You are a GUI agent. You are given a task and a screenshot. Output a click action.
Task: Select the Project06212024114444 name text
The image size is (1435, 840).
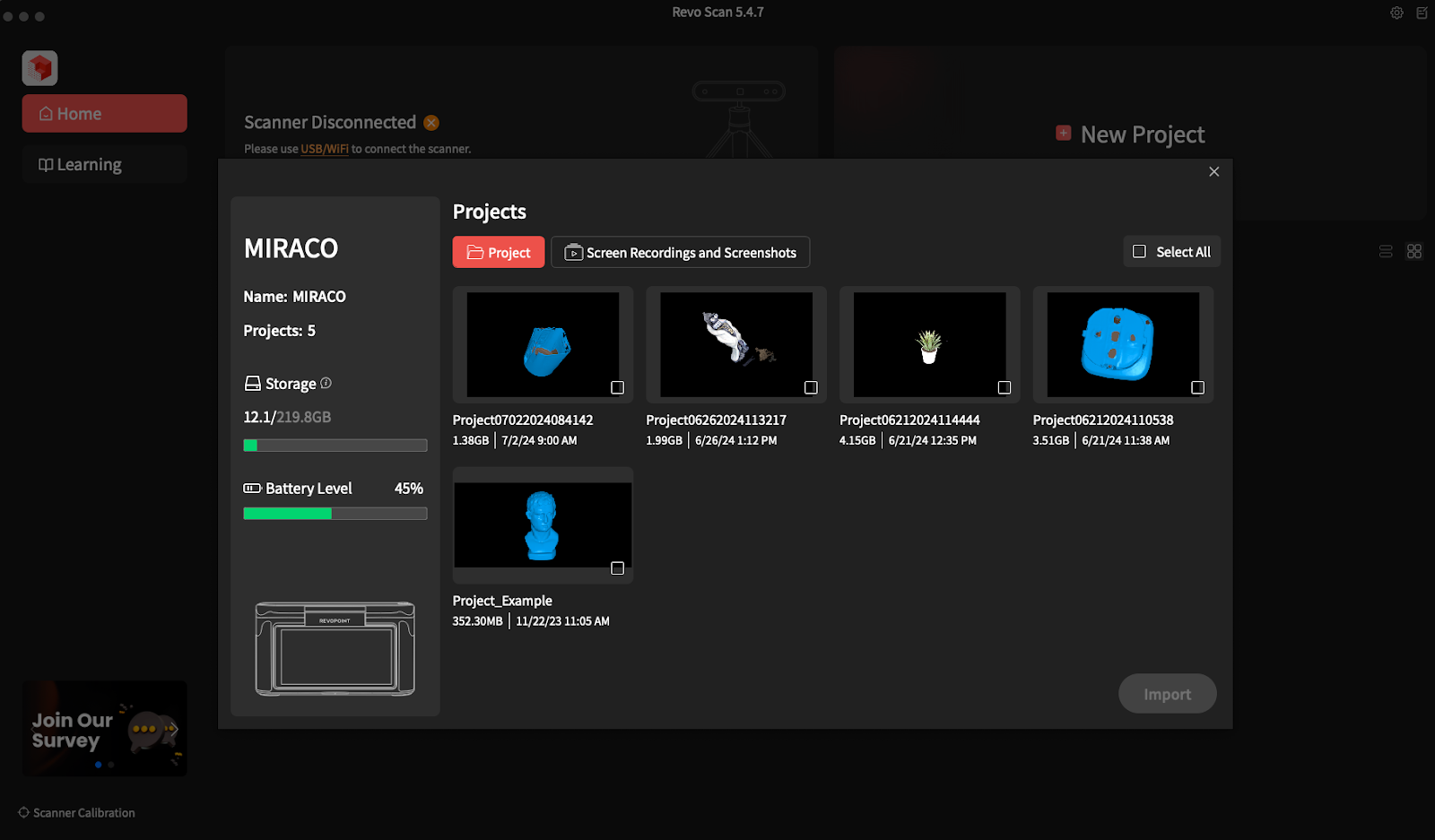point(909,420)
